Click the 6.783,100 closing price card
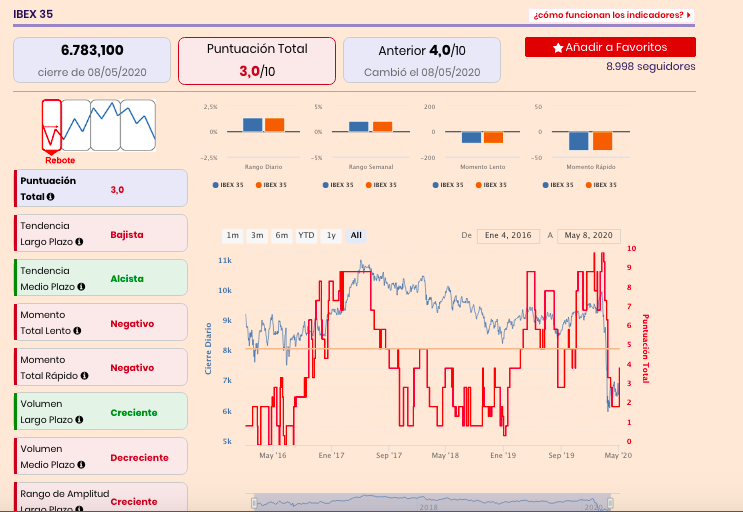The height and width of the screenshot is (512, 743). (92, 60)
